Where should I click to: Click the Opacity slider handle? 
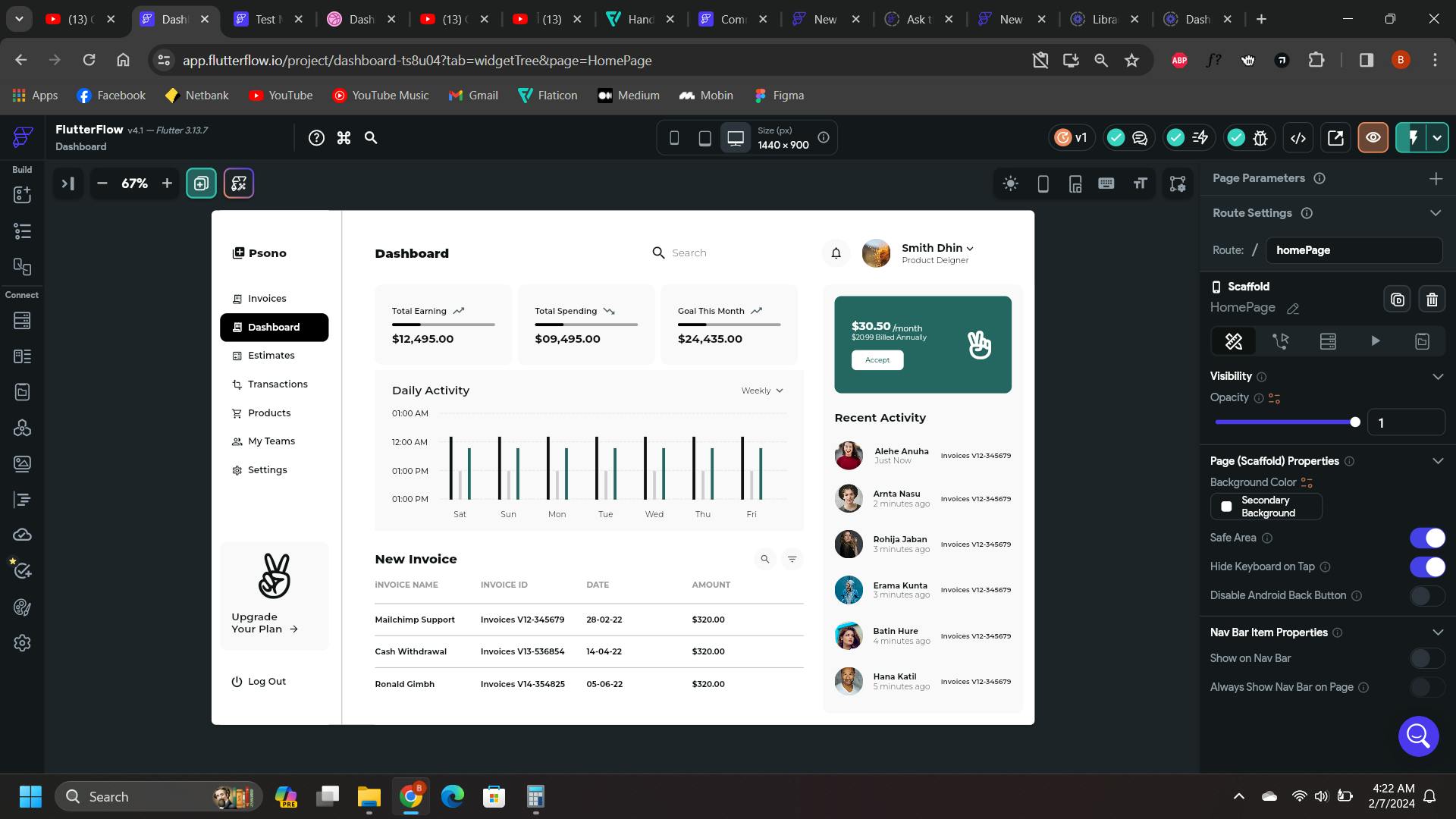click(x=1355, y=422)
